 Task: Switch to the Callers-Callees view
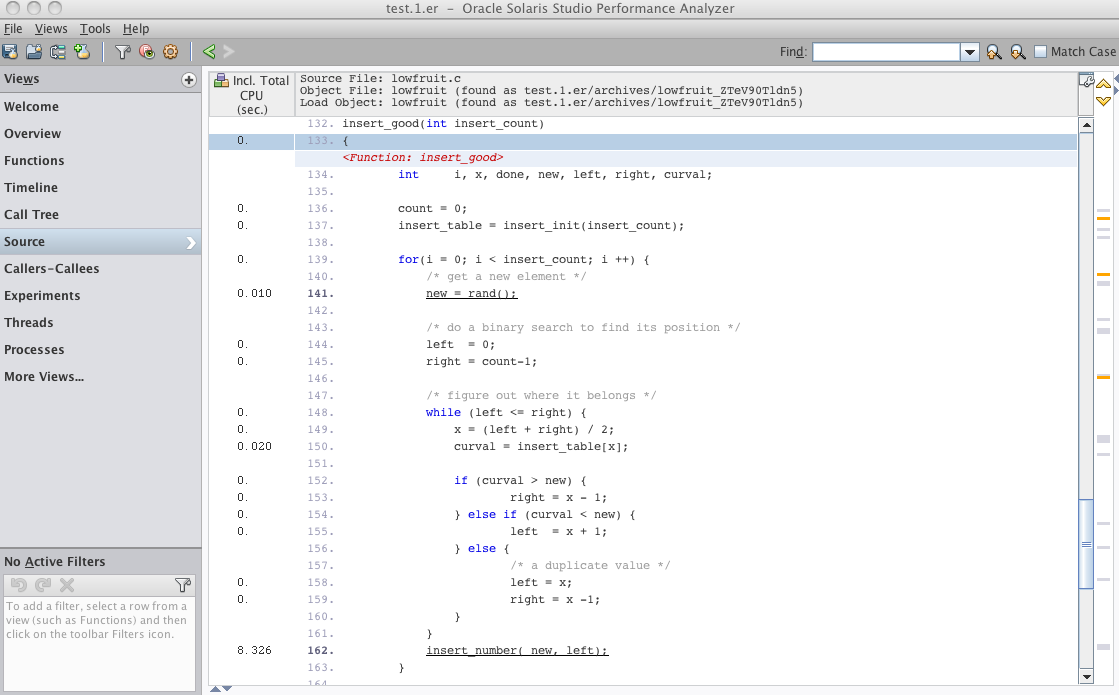pos(100,269)
